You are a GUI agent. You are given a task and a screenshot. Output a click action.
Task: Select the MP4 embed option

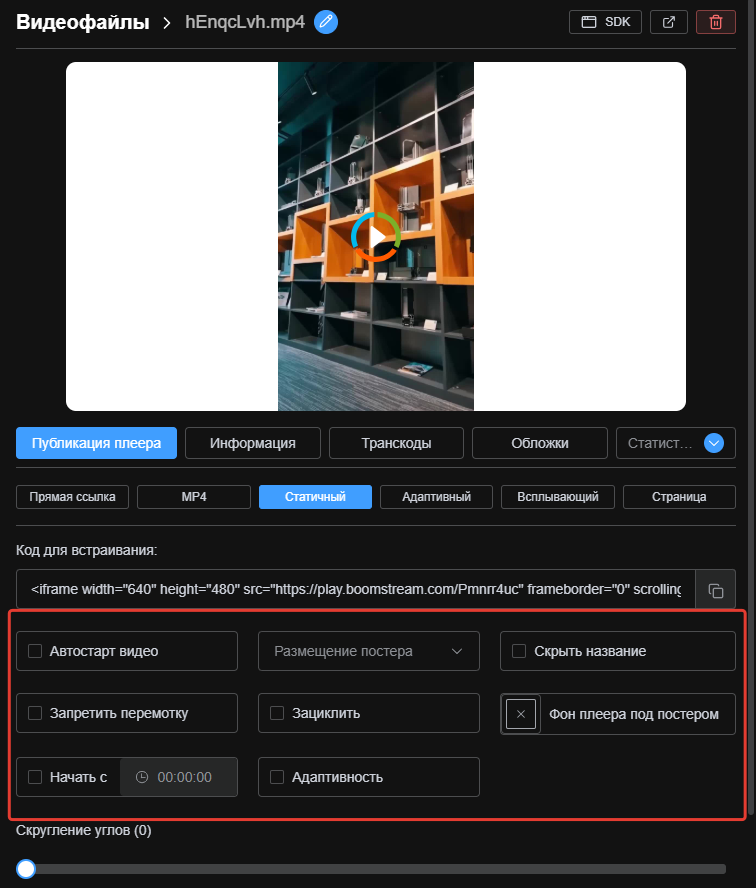click(194, 497)
